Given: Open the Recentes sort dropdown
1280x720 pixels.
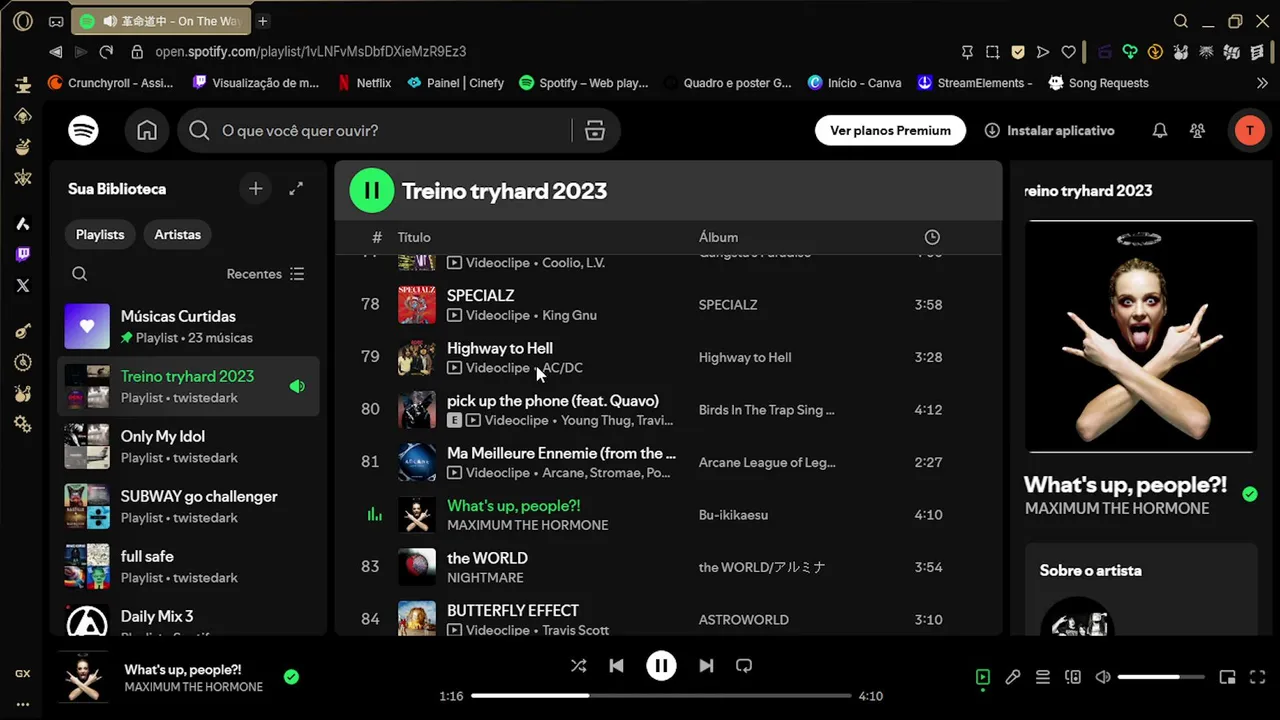Looking at the screenshot, I should [x=265, y=274].
